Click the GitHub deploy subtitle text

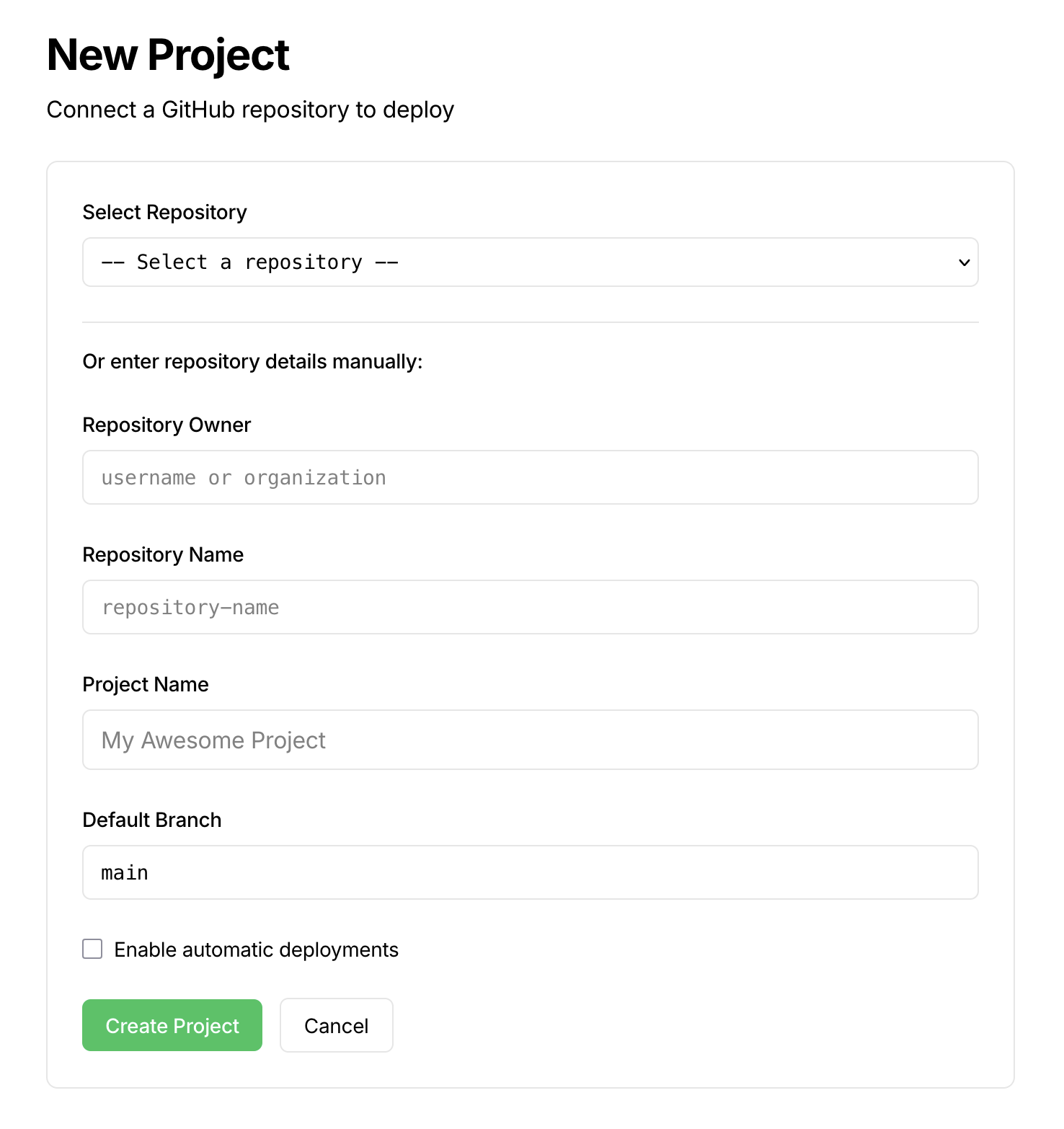pyautogui.click(x=249, y=110)
